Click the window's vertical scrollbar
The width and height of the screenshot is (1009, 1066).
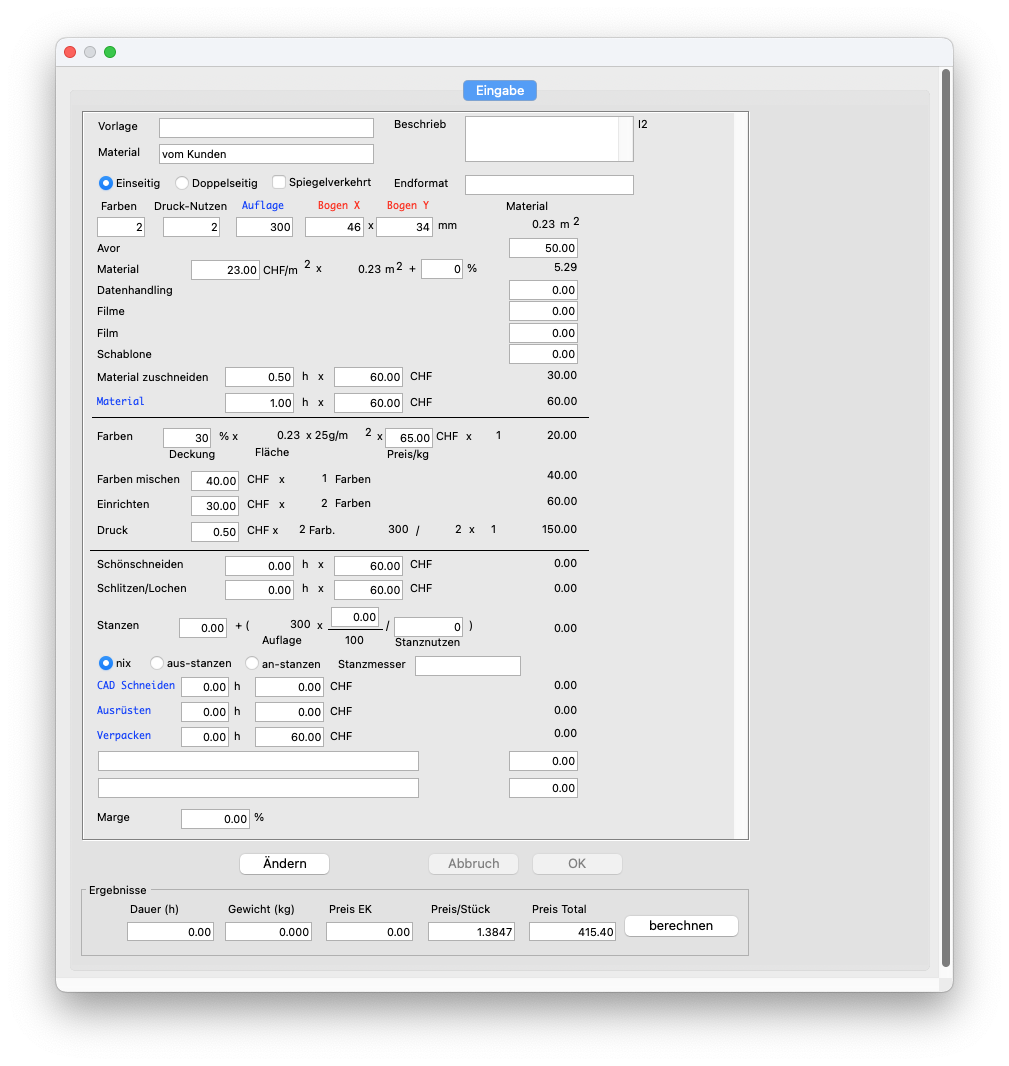point(945,500)
